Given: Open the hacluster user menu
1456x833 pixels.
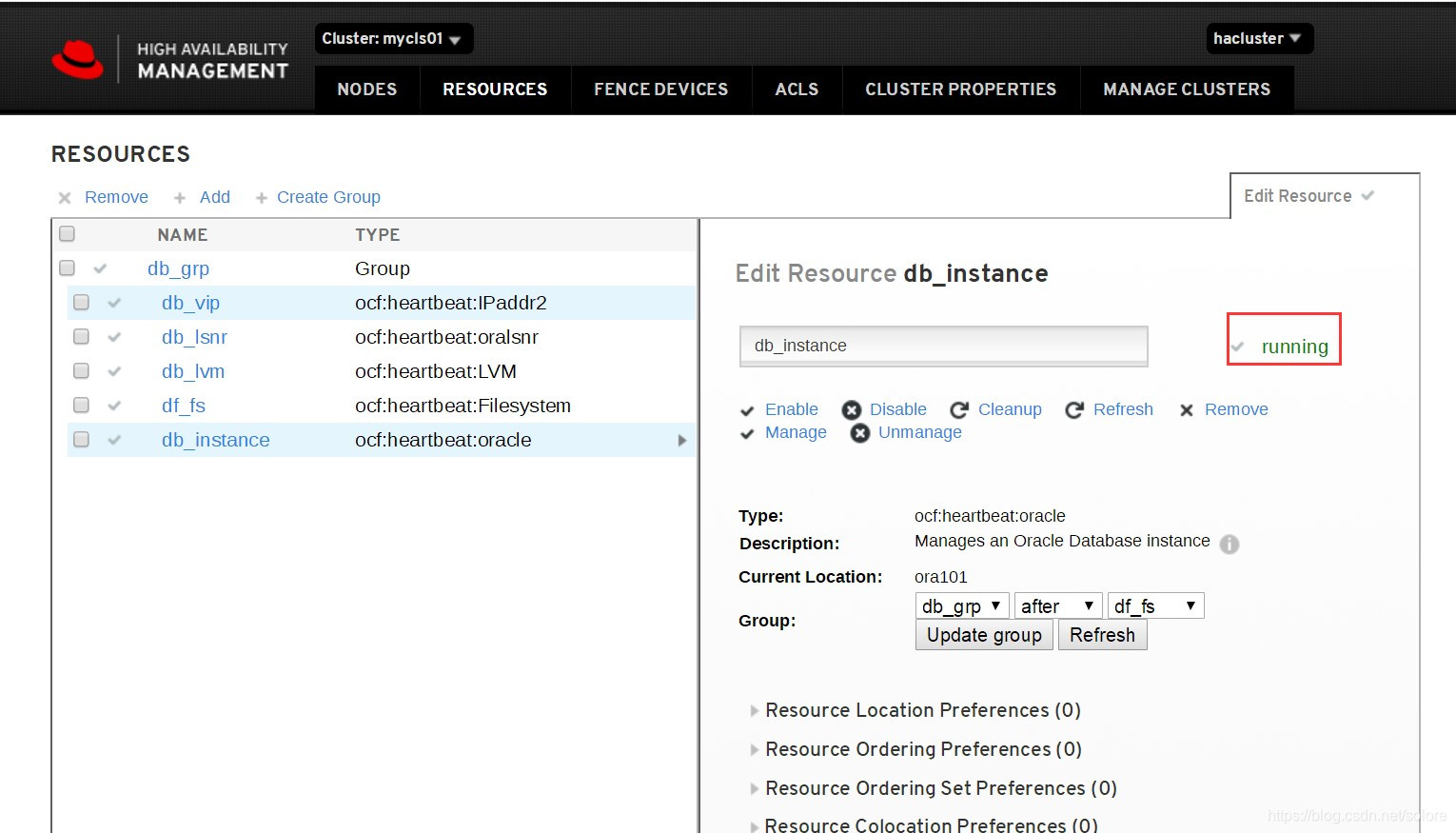Looking at the screenshot, I should click(x=1258, y=38).
